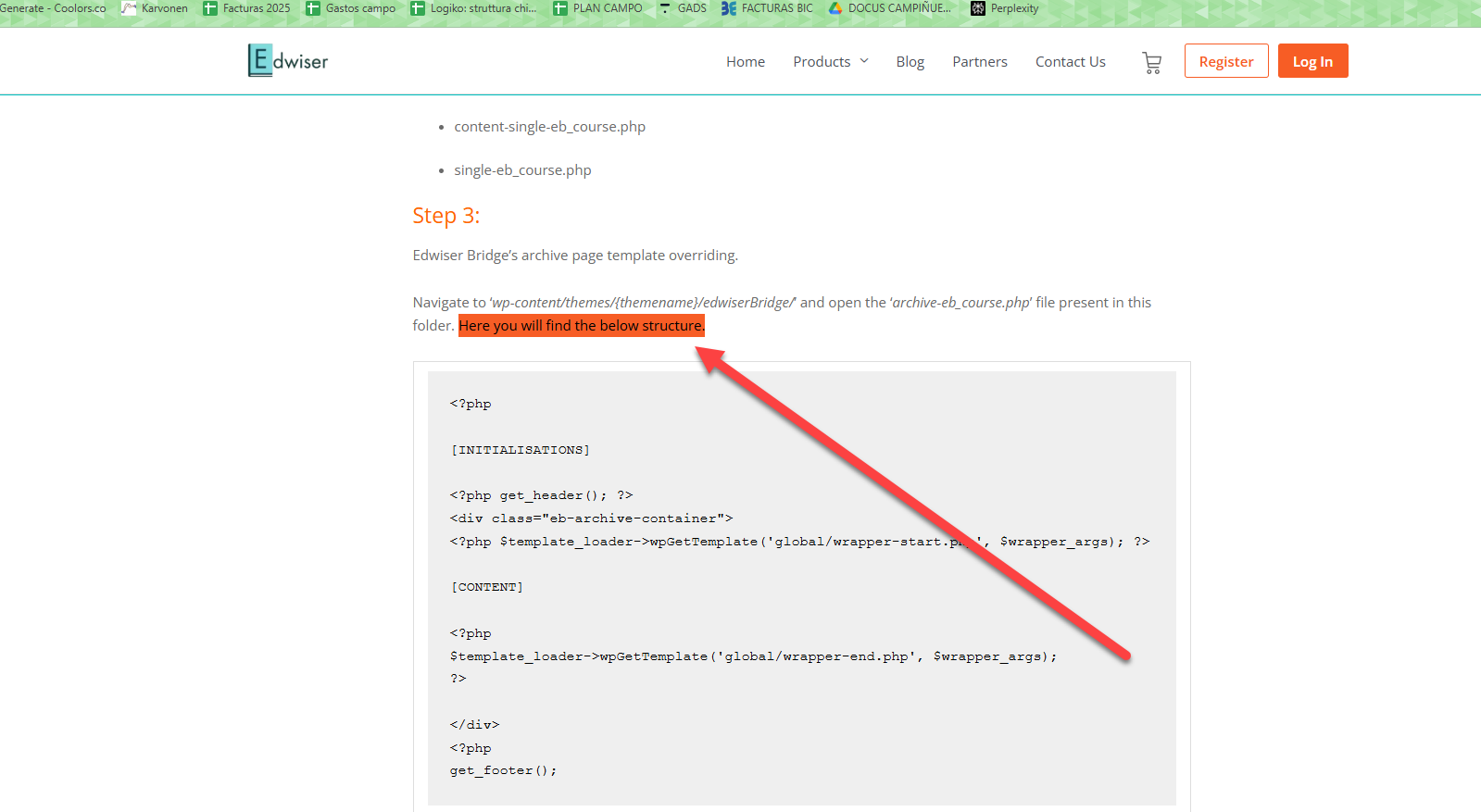Open the GADS bookmark
The width and height of the screenshot is (1481, 812).
(x=683, y=8)
